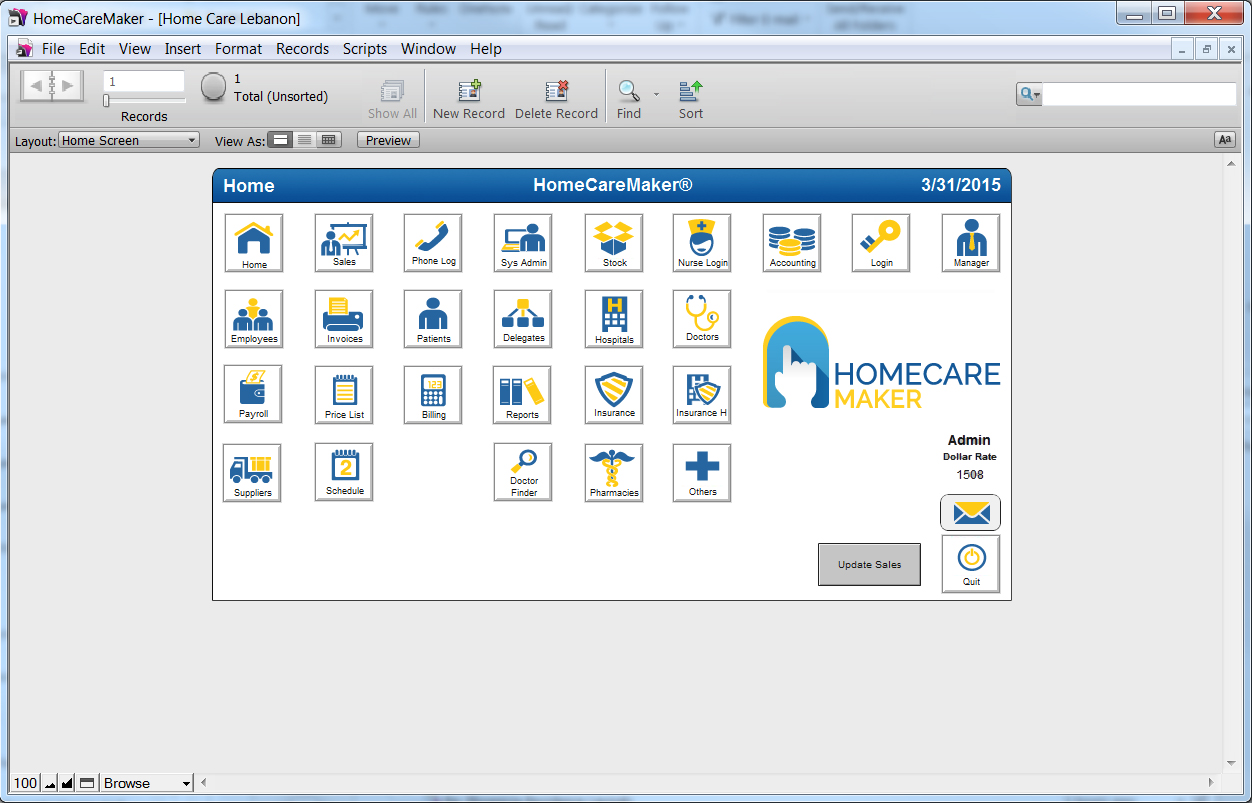The image size is (1252, 803).
Task: Open the Insurance shield icon
Action: coord(614,394)
